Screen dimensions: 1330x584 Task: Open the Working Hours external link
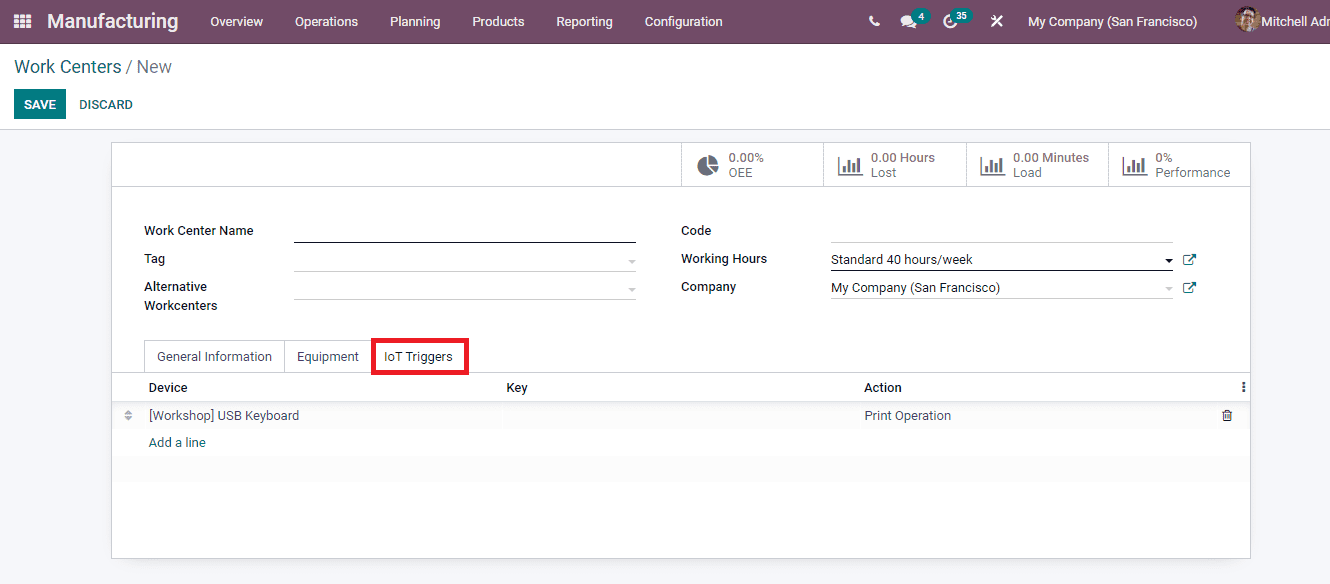click(1189, 259)
